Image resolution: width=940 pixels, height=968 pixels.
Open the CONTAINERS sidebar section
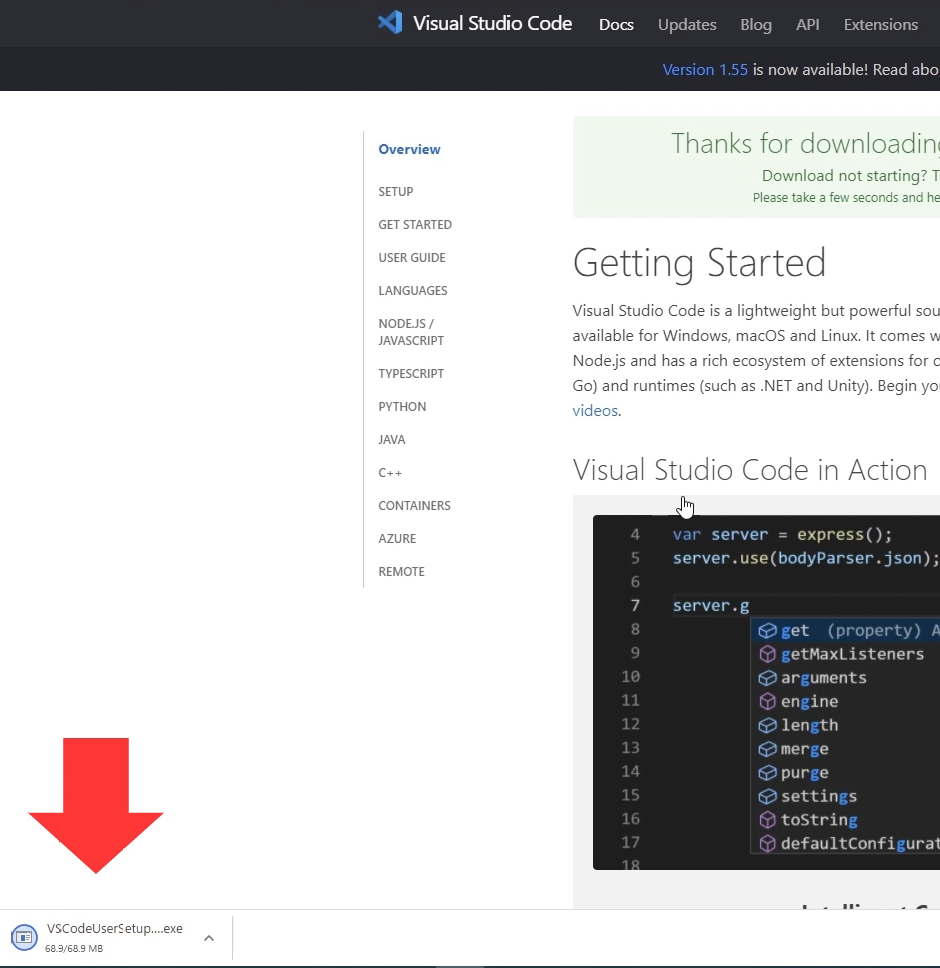coord(415,506)
